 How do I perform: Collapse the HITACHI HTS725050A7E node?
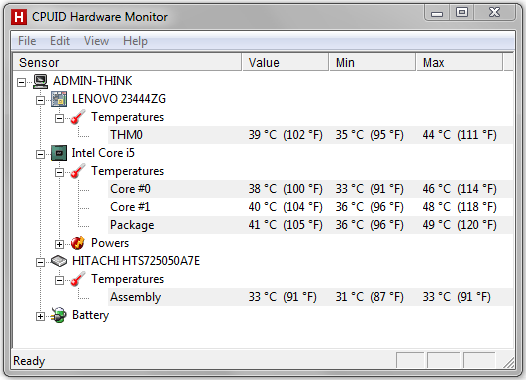point(40,262)
